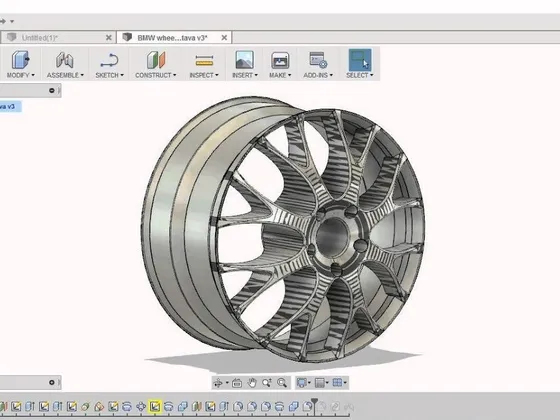The width and height of the screenshot is (560, 420).
Task: Open the ADD-INS dropdown menu
Action: pyautogui.click(x=318, y=75)
